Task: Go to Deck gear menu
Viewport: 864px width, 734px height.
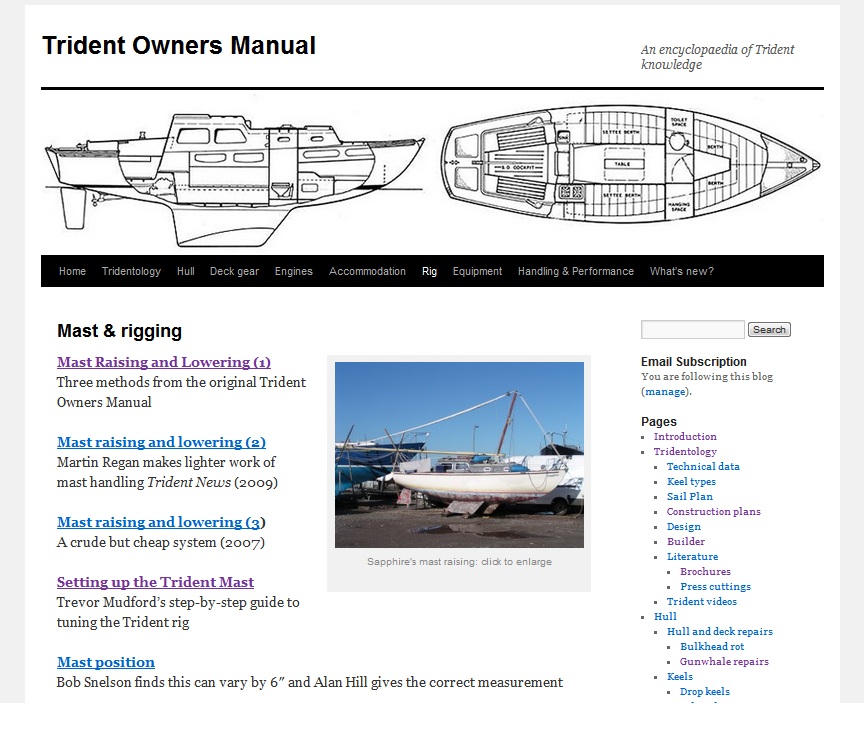Action: [234, 271]
